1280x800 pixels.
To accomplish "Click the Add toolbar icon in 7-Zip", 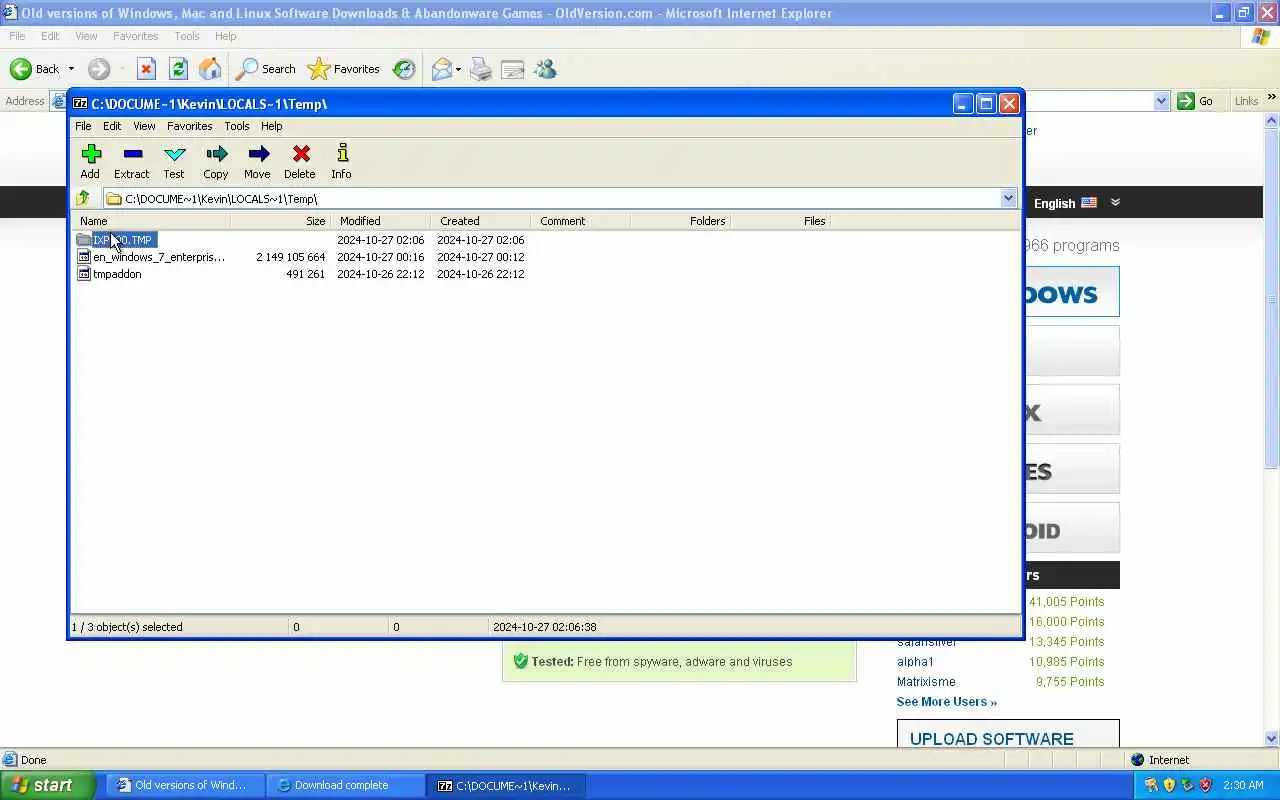I will coord(91,160).
